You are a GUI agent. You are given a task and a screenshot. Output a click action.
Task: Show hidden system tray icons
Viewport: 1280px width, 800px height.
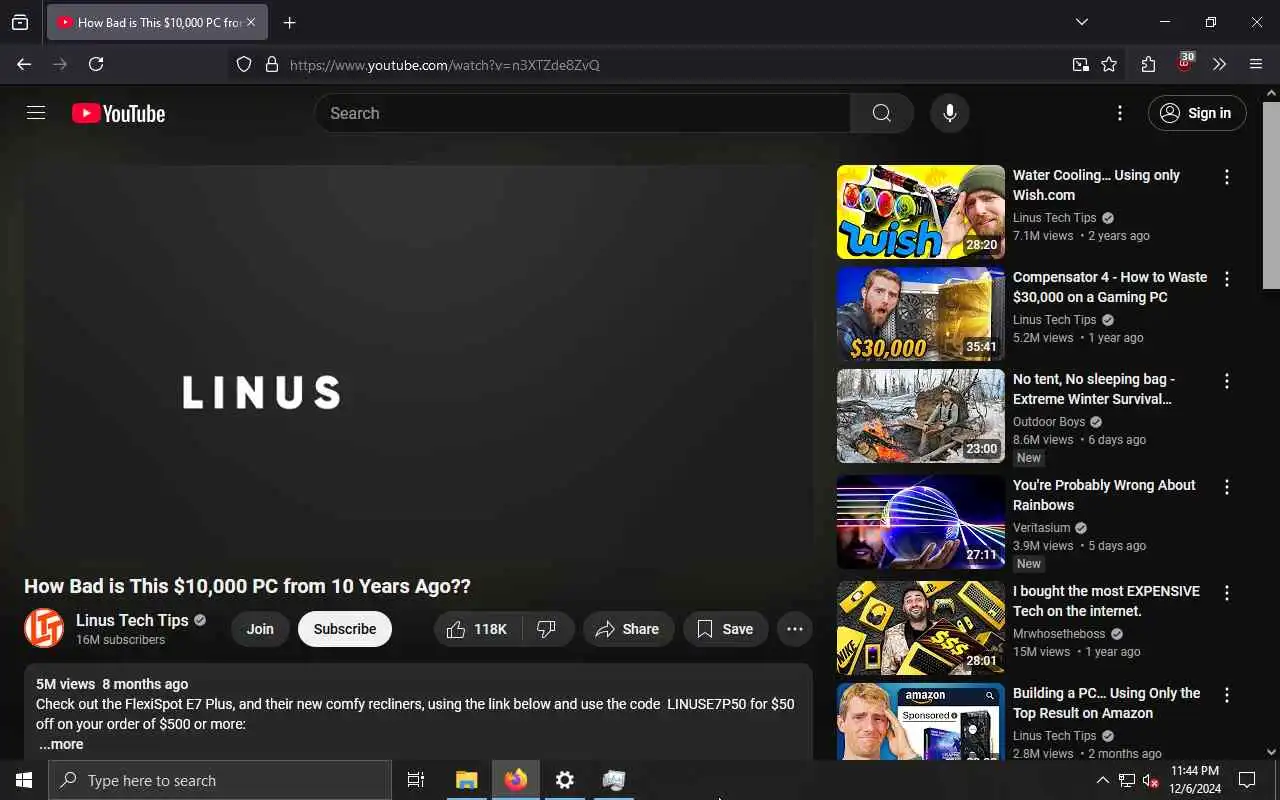1102,780
